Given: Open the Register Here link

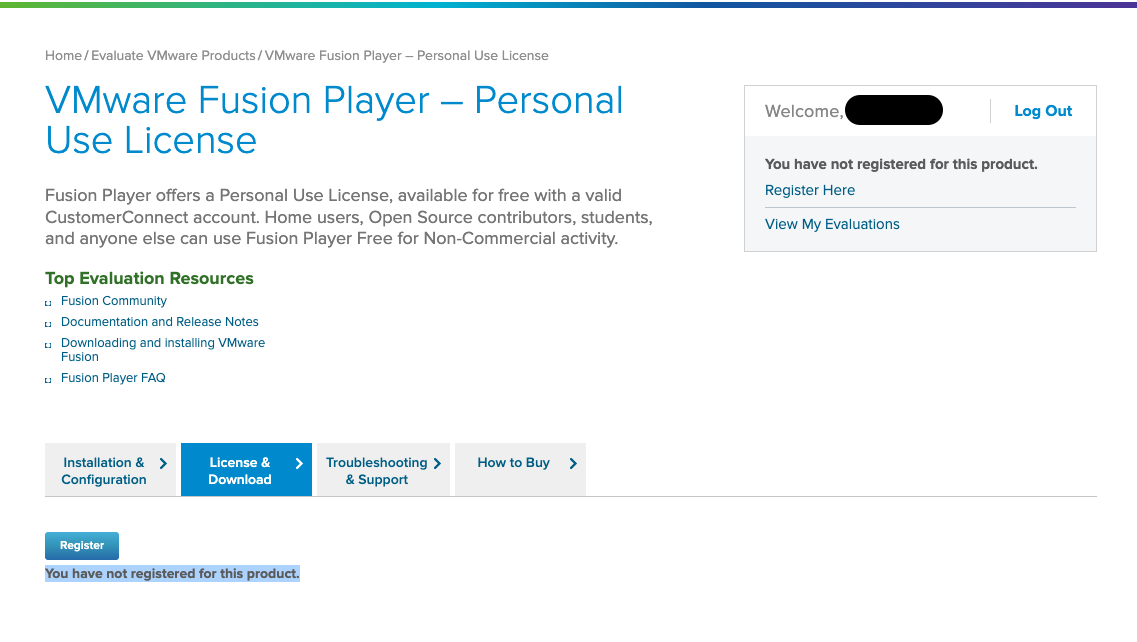Looking at the screenshot, I should pyautogui.click(x=809, y=190).
